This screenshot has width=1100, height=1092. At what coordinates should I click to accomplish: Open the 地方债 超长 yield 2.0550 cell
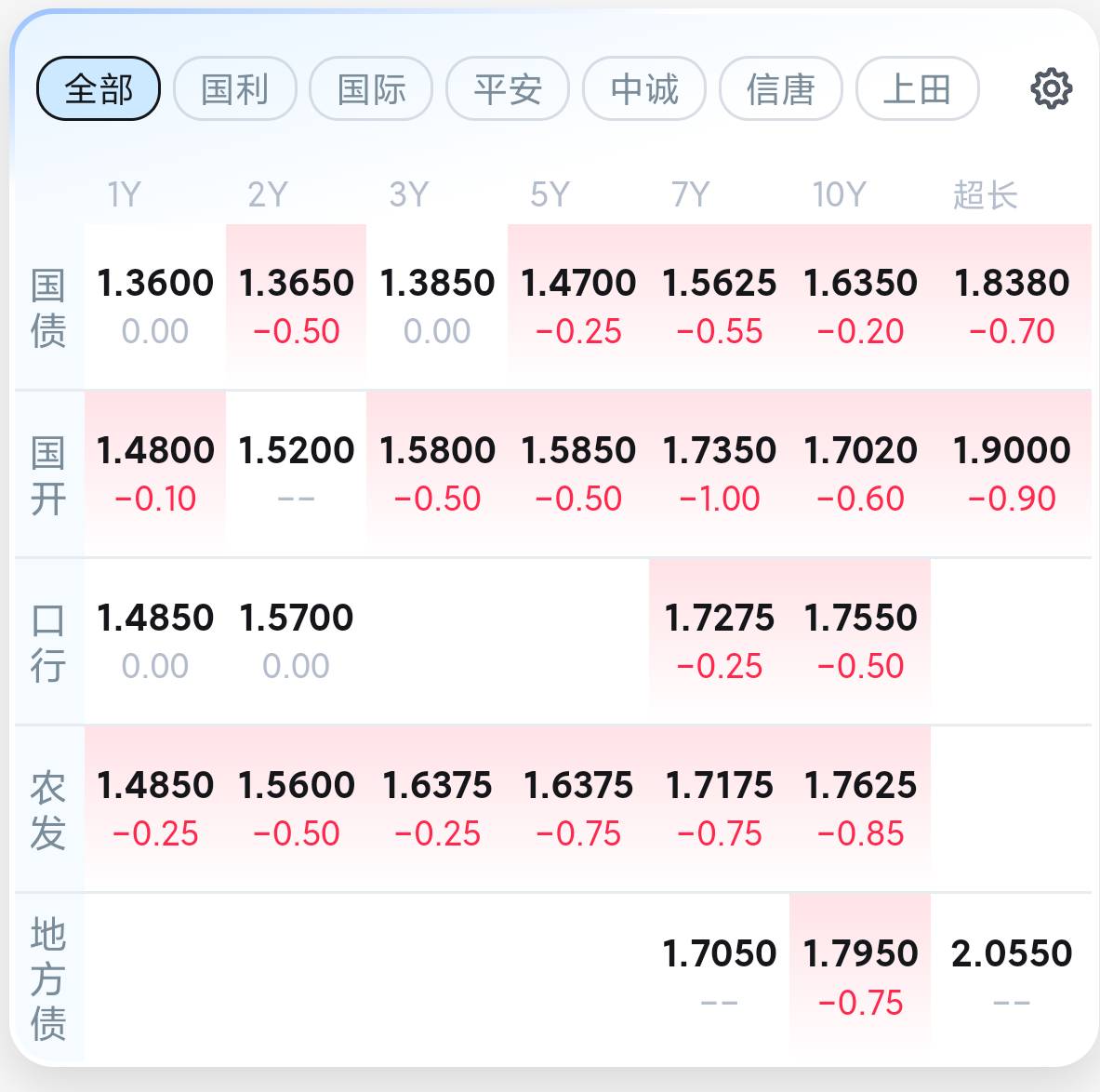(1011, 977)
